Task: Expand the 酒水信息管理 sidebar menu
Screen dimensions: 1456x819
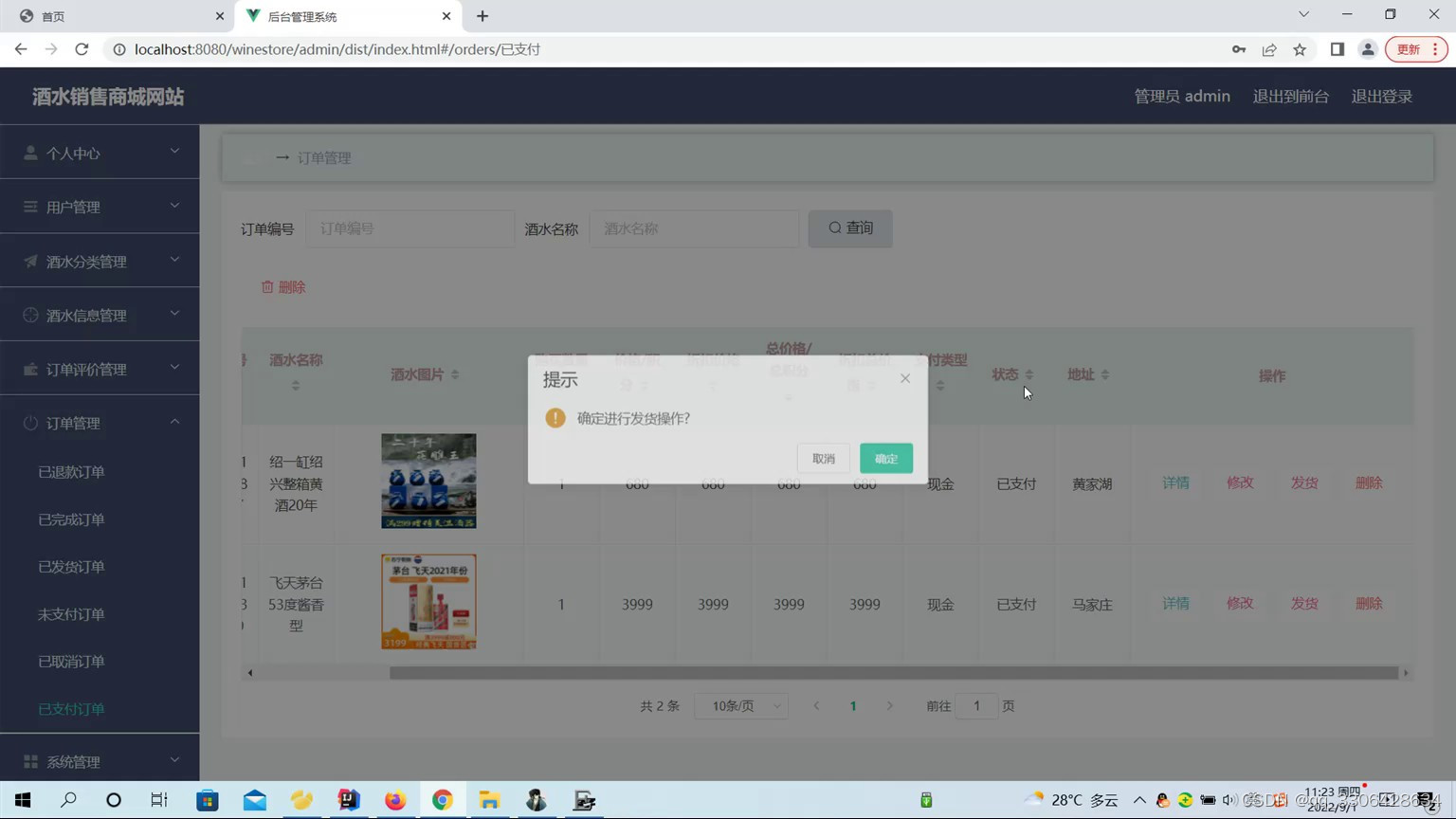Action: point(100,315)
